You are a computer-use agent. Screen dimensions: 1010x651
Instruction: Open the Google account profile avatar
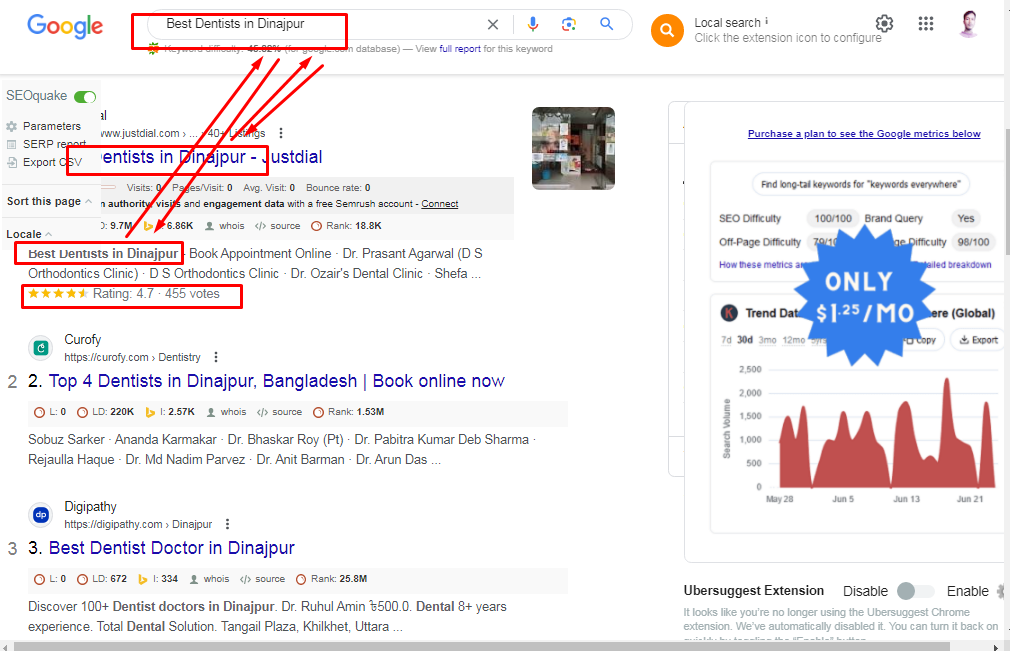[969, 24]
